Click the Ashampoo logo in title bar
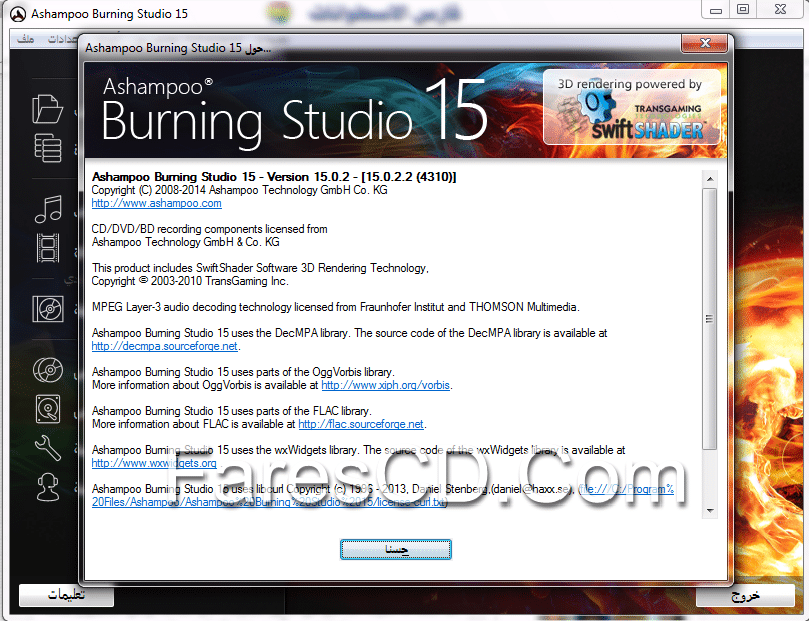809x621 pixels. coord(18,14)
